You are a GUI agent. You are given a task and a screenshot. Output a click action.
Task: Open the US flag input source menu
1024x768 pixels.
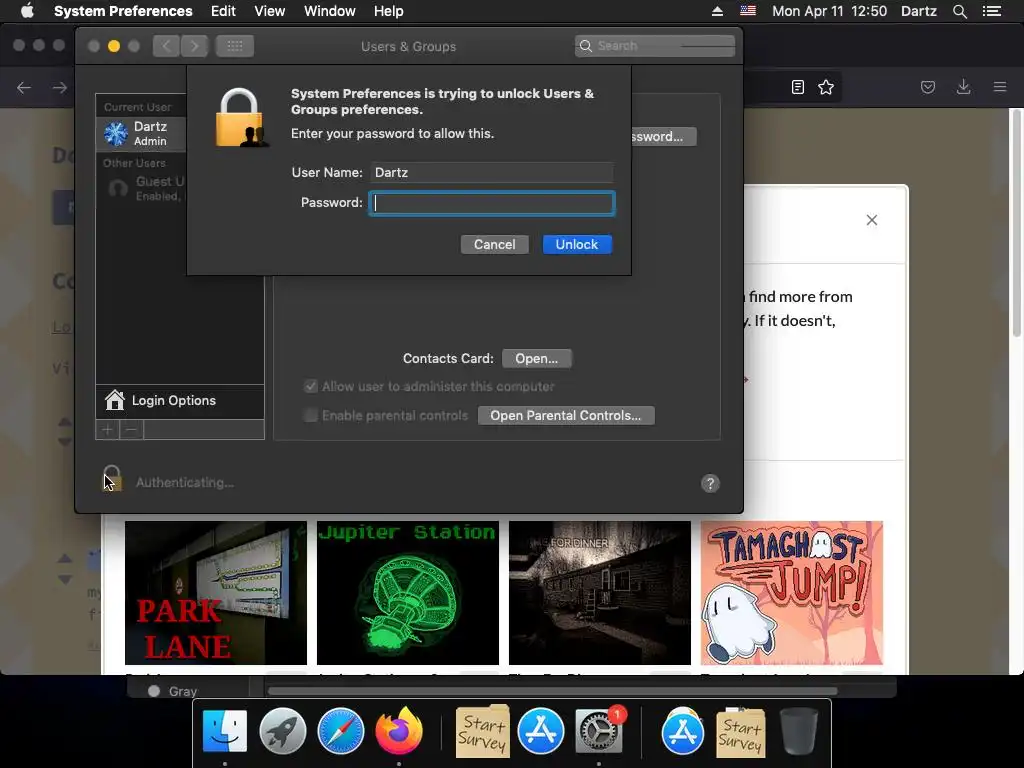tap(748, 11)
